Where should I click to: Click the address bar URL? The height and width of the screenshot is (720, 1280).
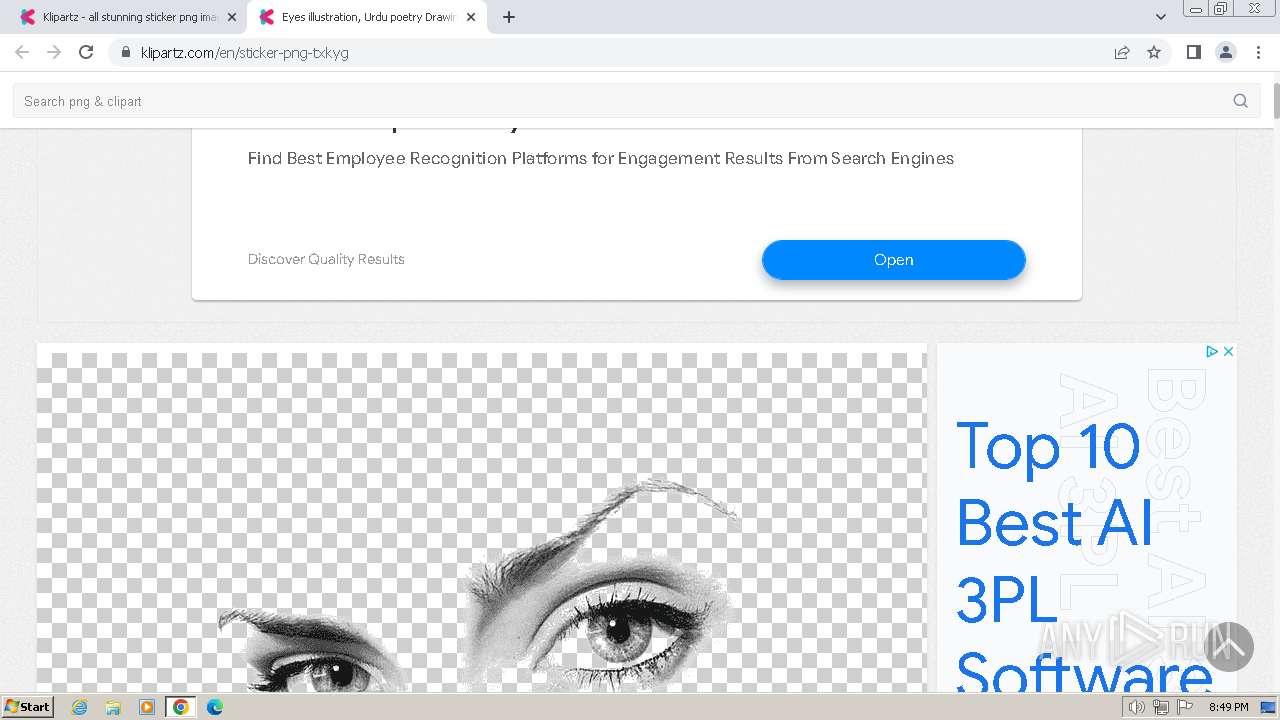pos(245,52)
